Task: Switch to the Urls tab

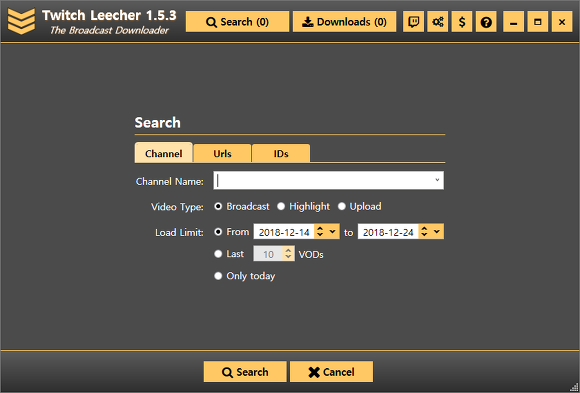Action: [x=222, y=153]
